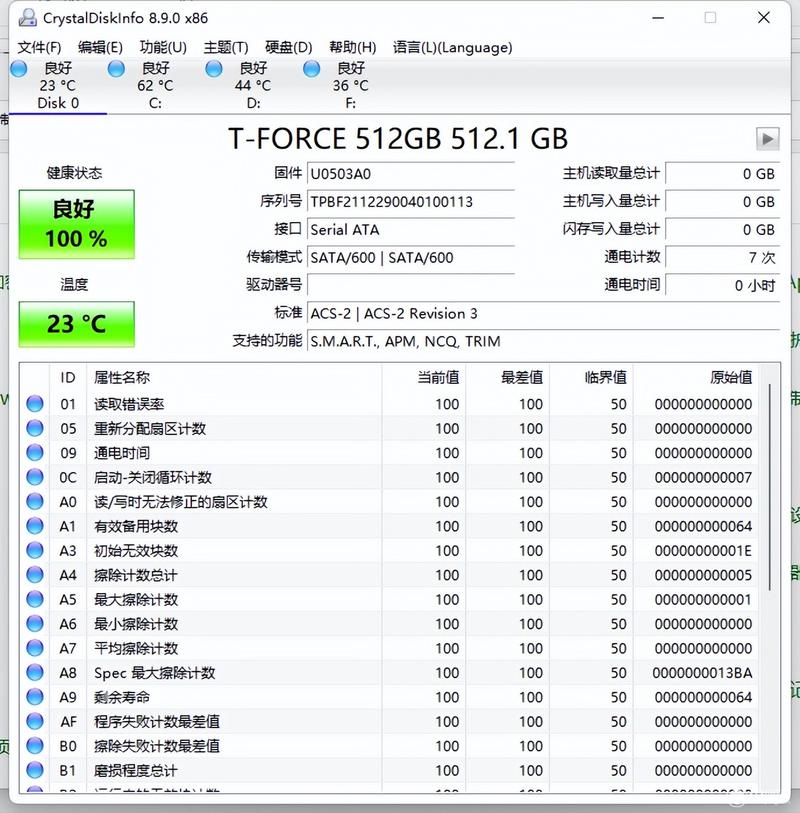The image size is (800, 813).
Task: Click the CrystalDiskInfo title bar app icon
Action: [27, 18]
